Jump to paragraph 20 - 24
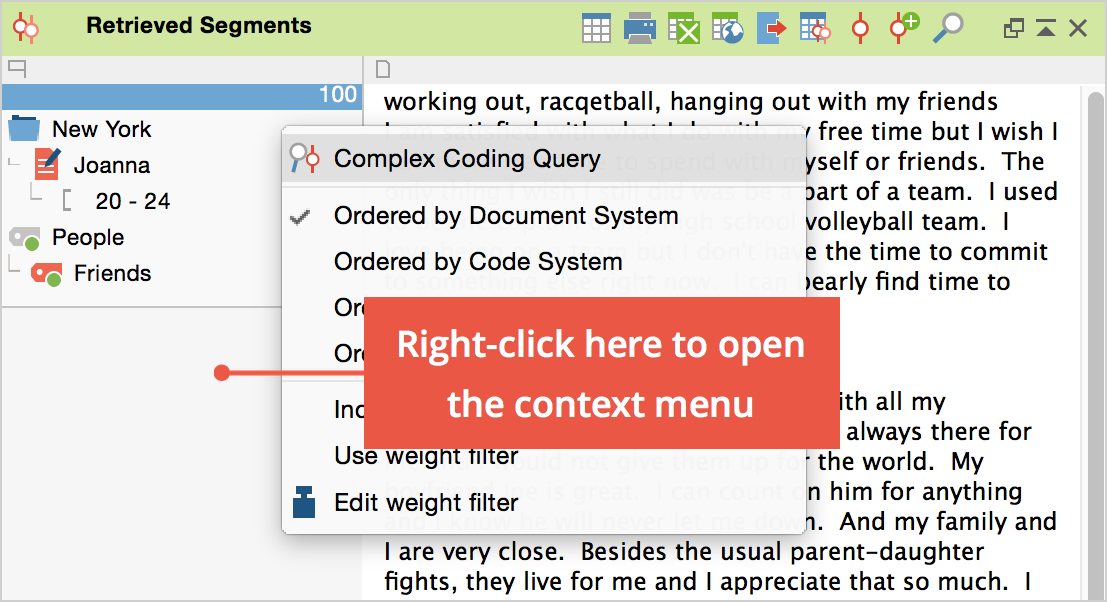This screenshot has width=1107, height=602. pyautogui.click(x=133, y=201)
